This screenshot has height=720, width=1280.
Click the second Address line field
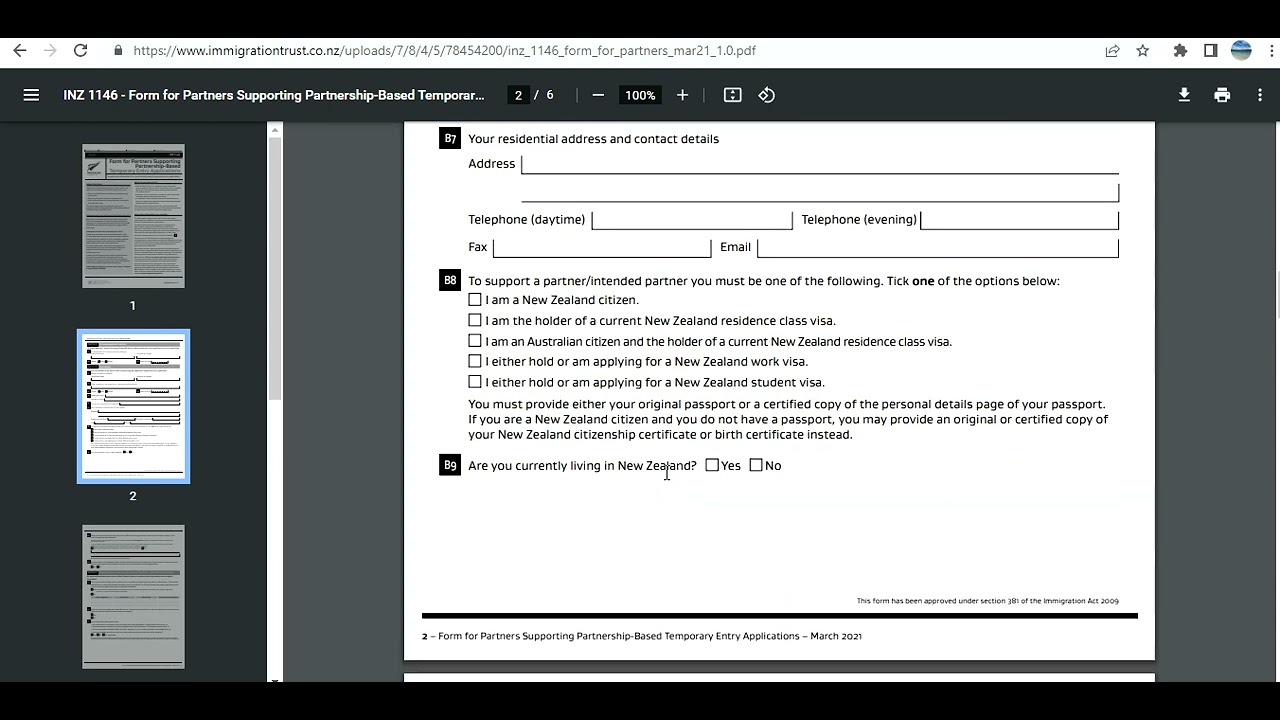(x=820, y=191)
